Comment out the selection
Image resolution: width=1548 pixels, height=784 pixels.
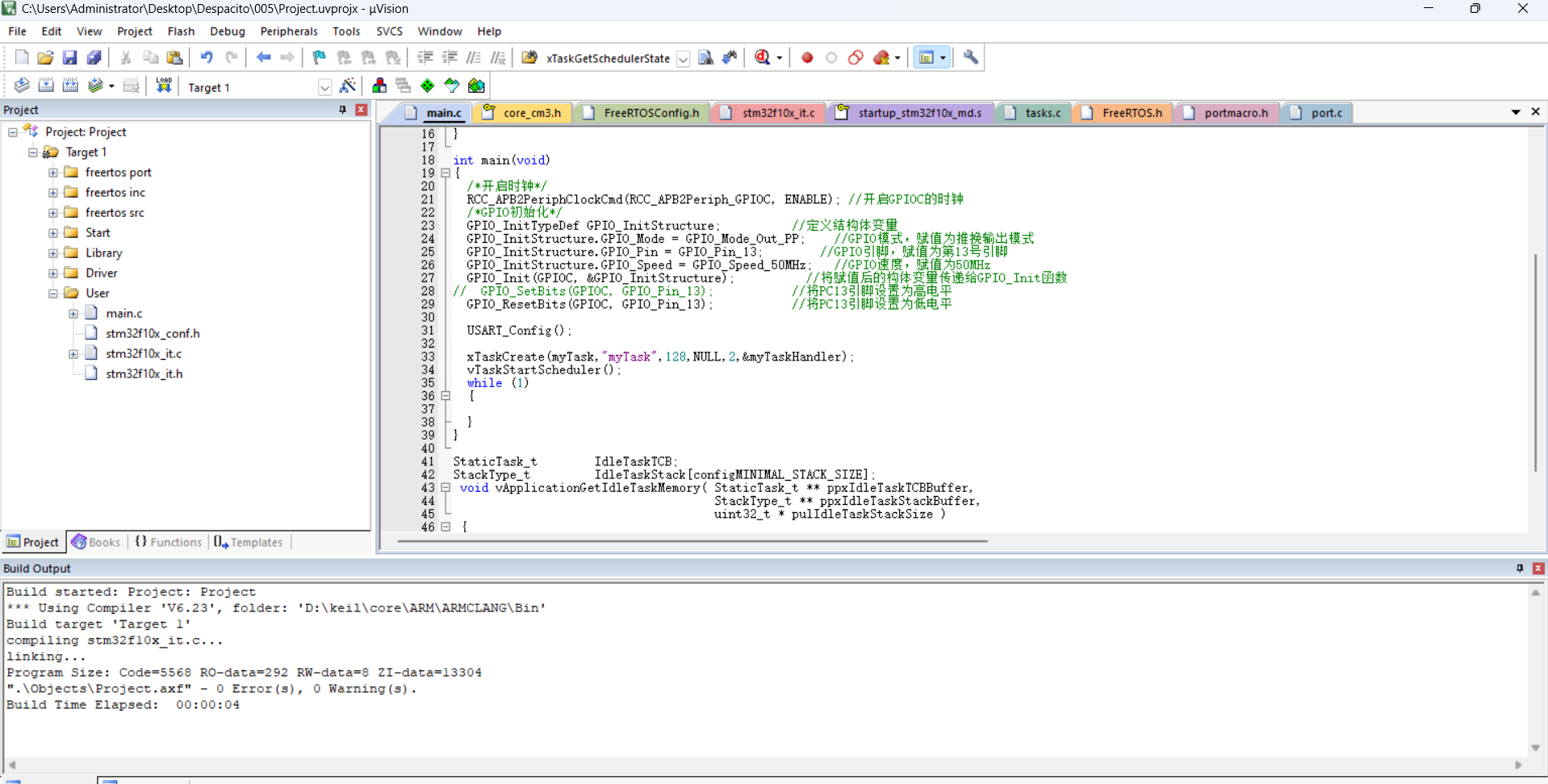click(474, 57)
